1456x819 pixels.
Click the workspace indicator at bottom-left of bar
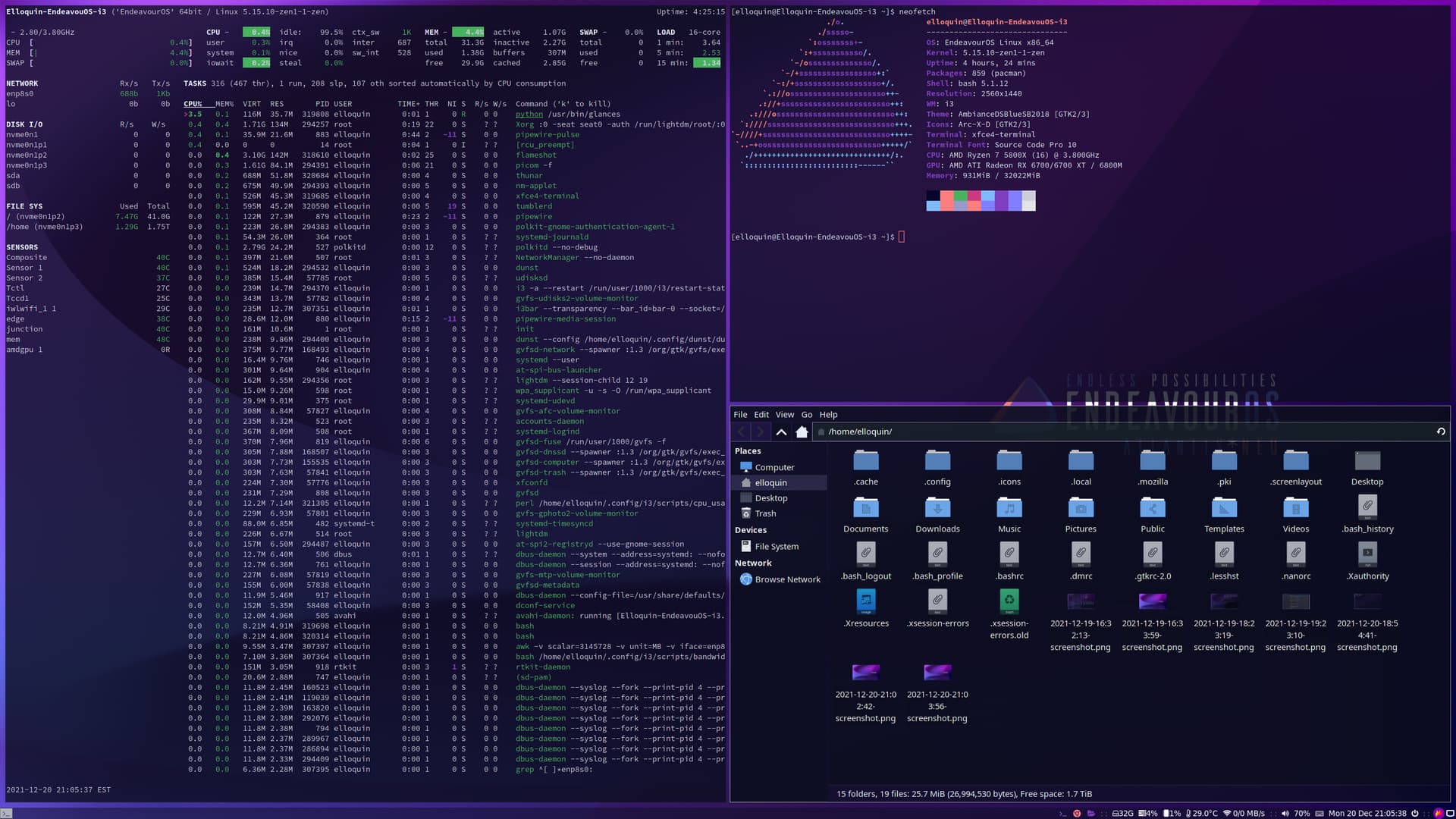pos(6,813)
